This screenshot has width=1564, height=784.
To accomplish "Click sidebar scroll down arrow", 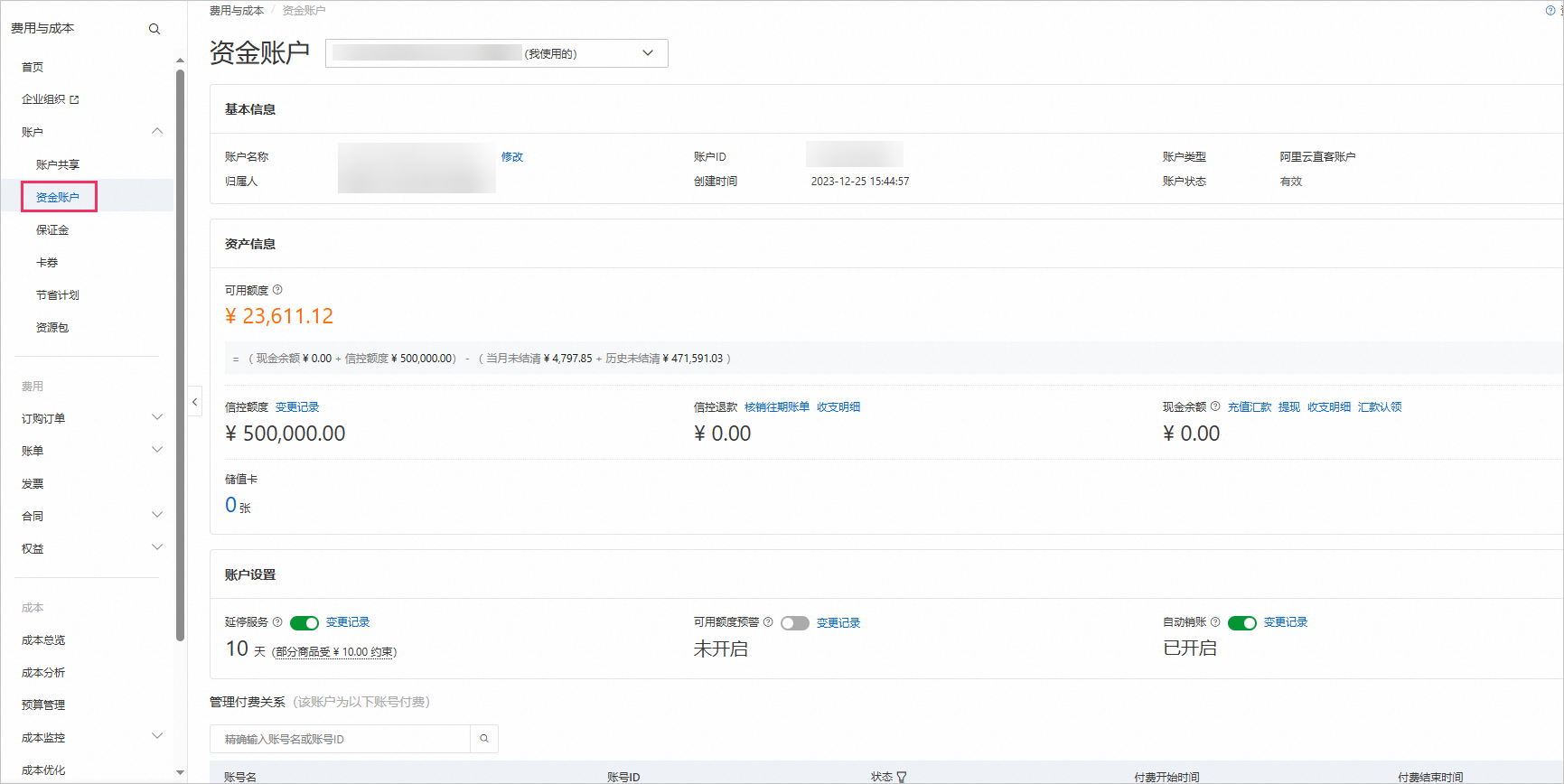I will click(x=180, y=772).
